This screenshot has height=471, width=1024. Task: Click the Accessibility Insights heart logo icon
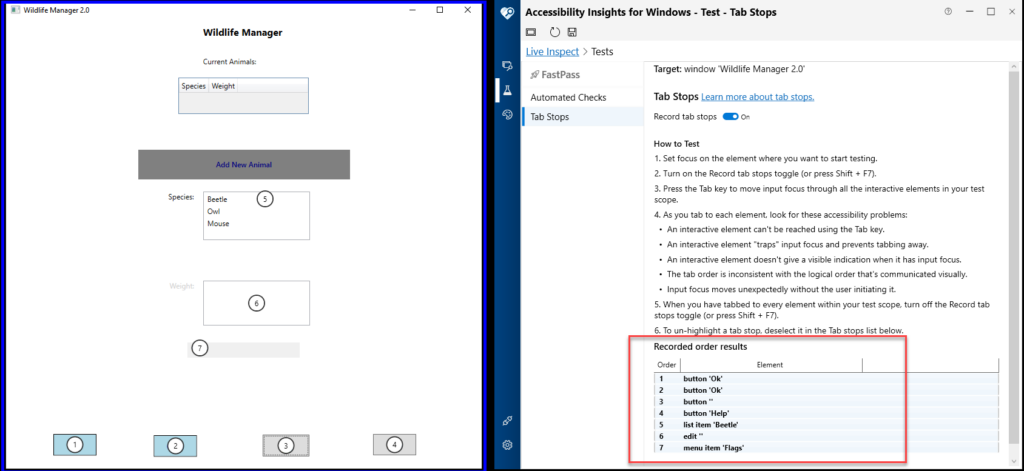coord(507,14)
